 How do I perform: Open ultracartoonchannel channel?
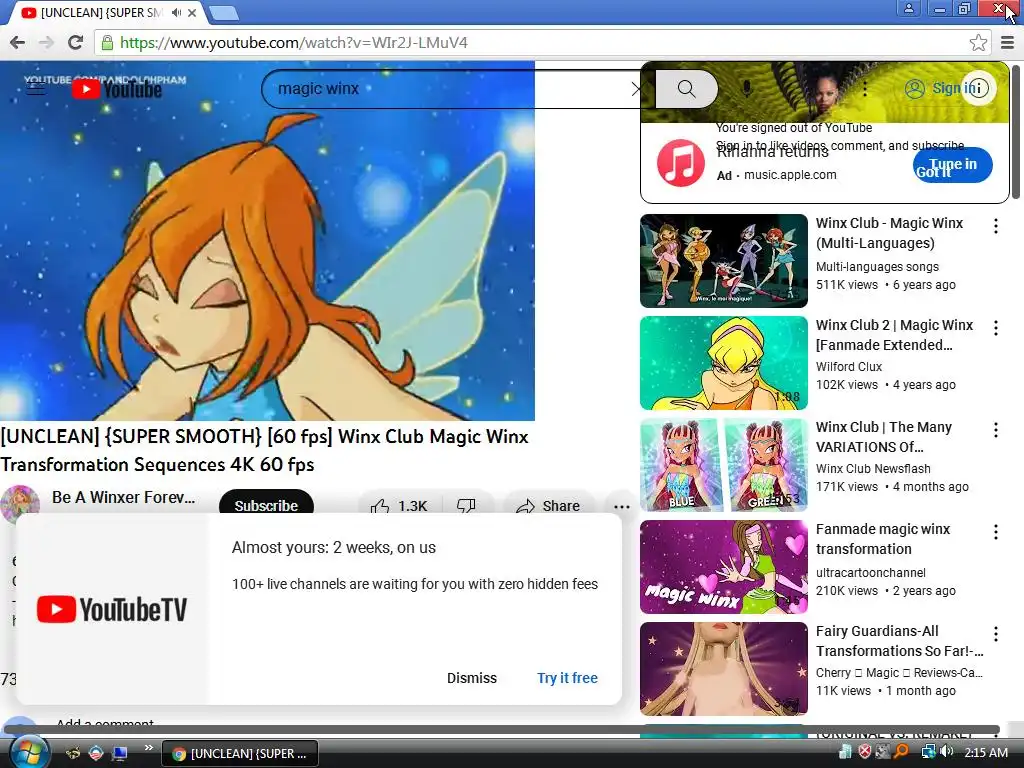871,573
